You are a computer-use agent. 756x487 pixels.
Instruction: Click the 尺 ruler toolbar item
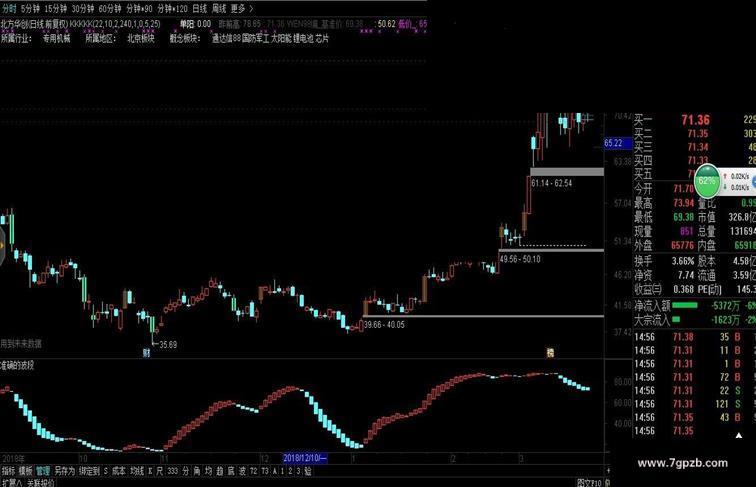[160, 471]
